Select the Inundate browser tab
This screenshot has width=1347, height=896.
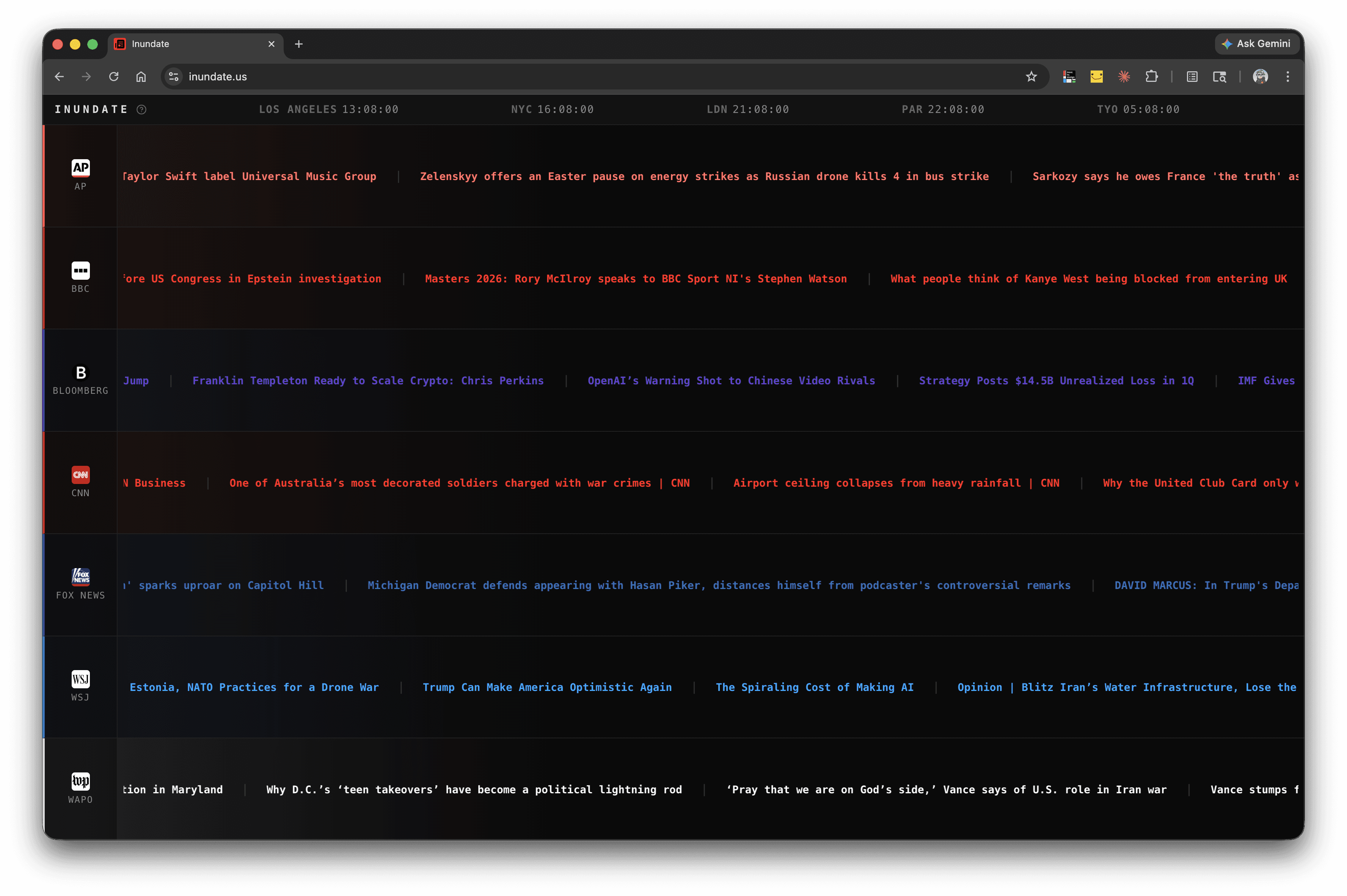click(x=189, y=44)
